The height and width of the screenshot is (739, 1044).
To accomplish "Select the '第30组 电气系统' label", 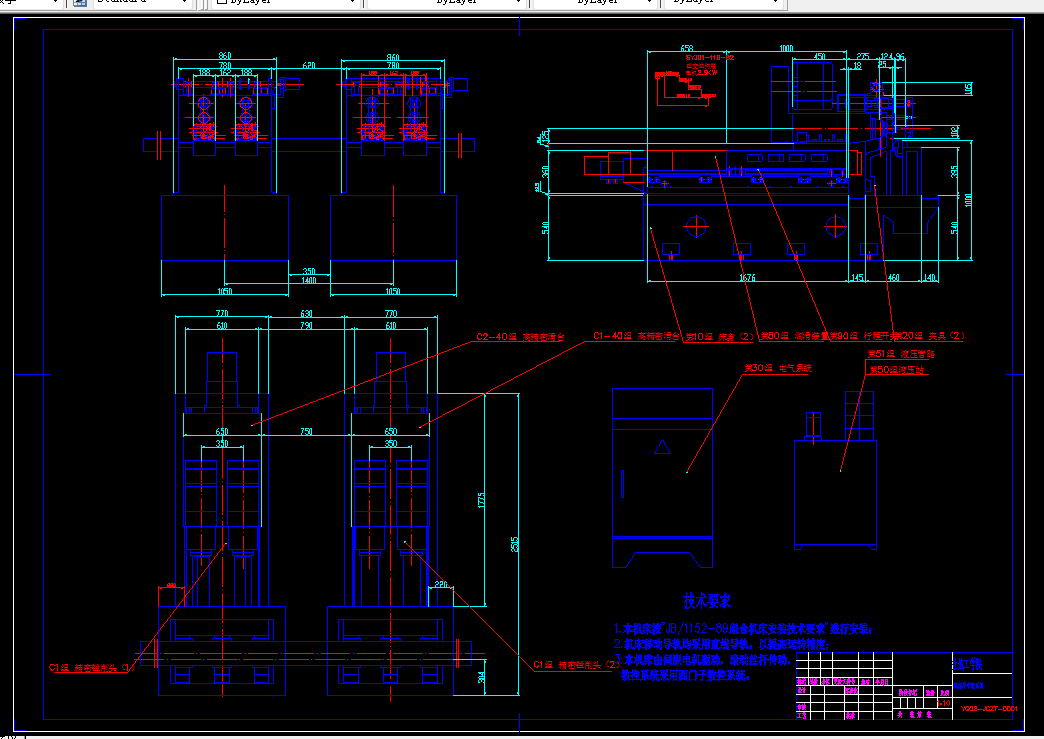I will (x=778, y=368).
